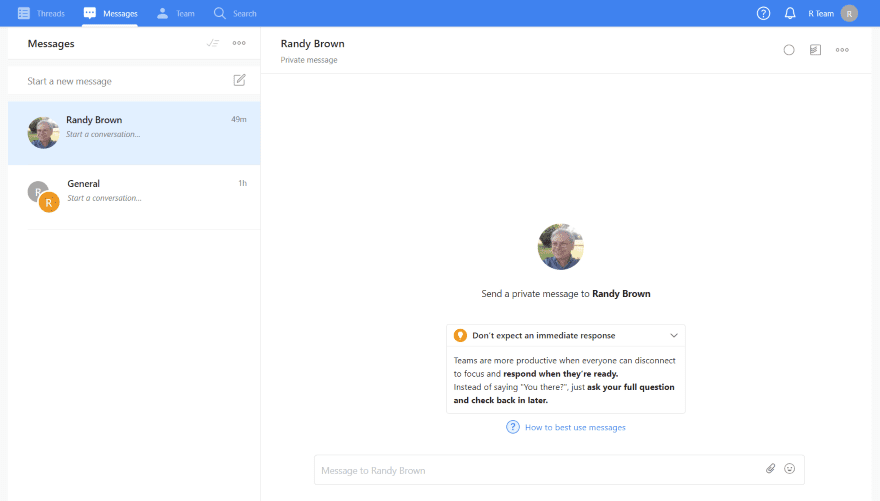880x501 pixels.
Task: Click Randy Brown's large profile picture
Action: point(560,247)
